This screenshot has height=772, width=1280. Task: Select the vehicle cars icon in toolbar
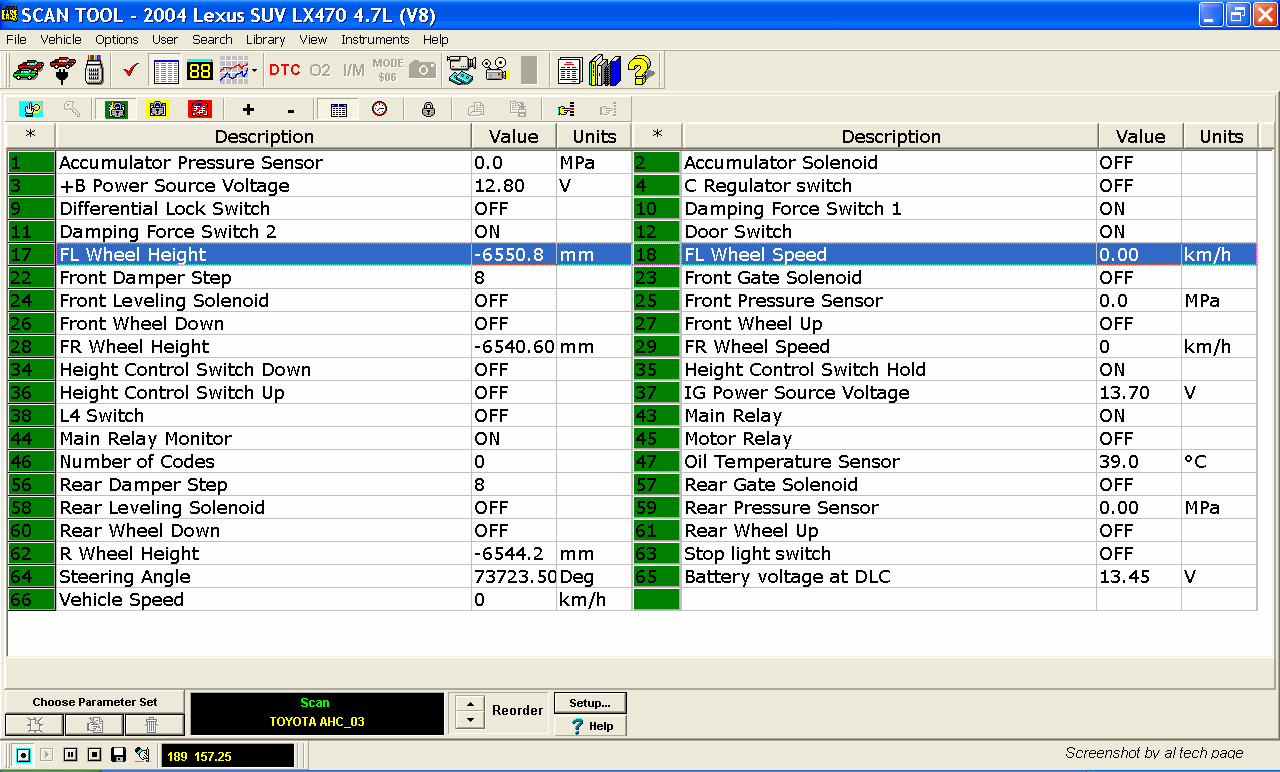(27, 71)
